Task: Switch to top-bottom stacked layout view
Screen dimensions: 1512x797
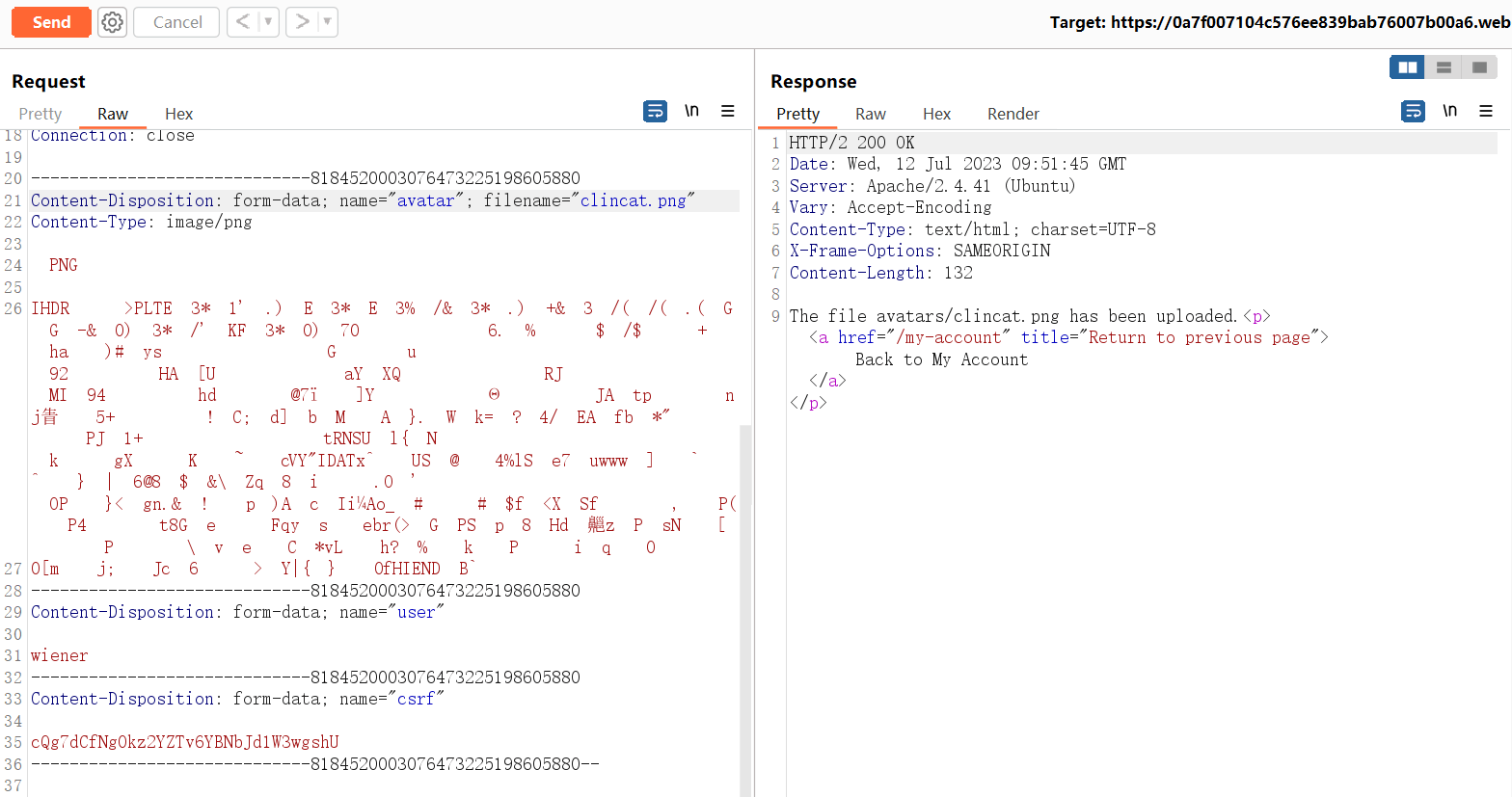Action: click(1444, 67)
